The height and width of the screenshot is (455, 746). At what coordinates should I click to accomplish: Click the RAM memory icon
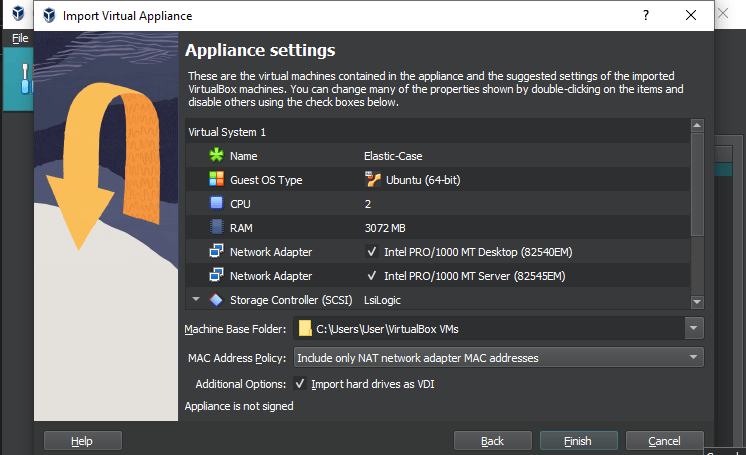coord(216,227)
